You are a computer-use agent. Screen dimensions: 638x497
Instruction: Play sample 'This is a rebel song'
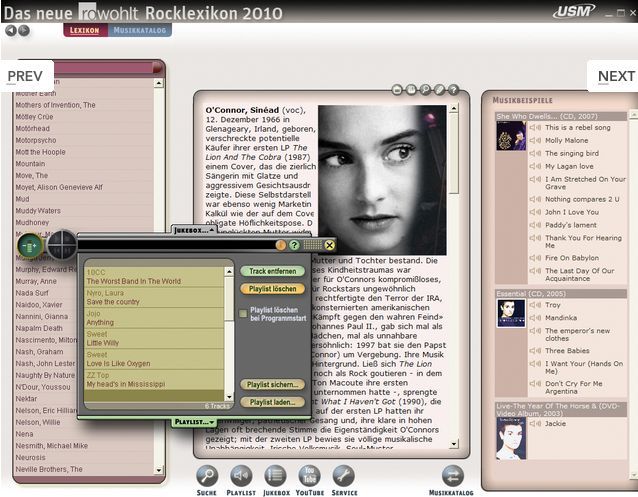coord(535,127)
